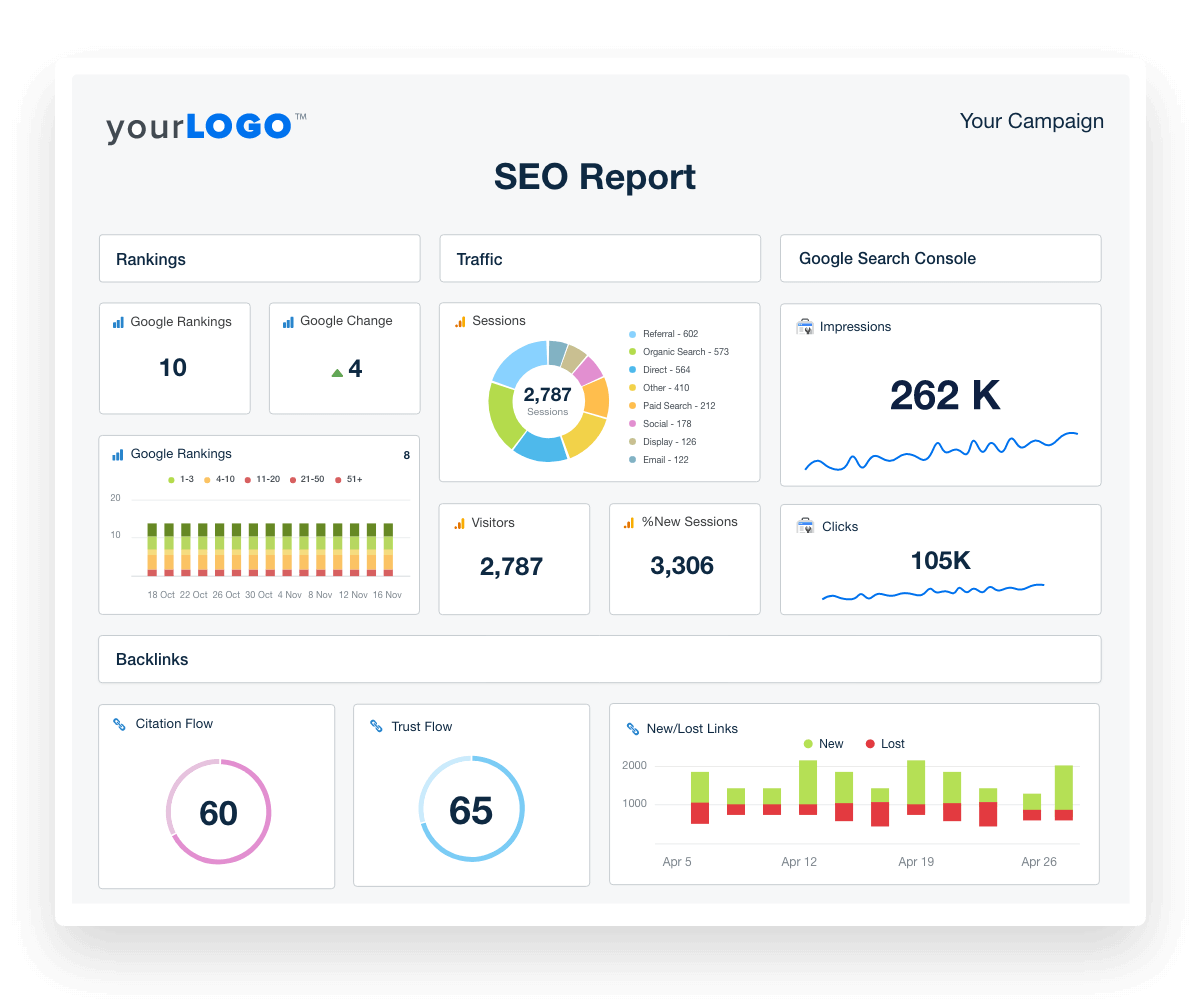The height and width of the screenshot is (1000, 1200).
Task: Click the Search Console icon beside Clicks
Action: point(806,526)
